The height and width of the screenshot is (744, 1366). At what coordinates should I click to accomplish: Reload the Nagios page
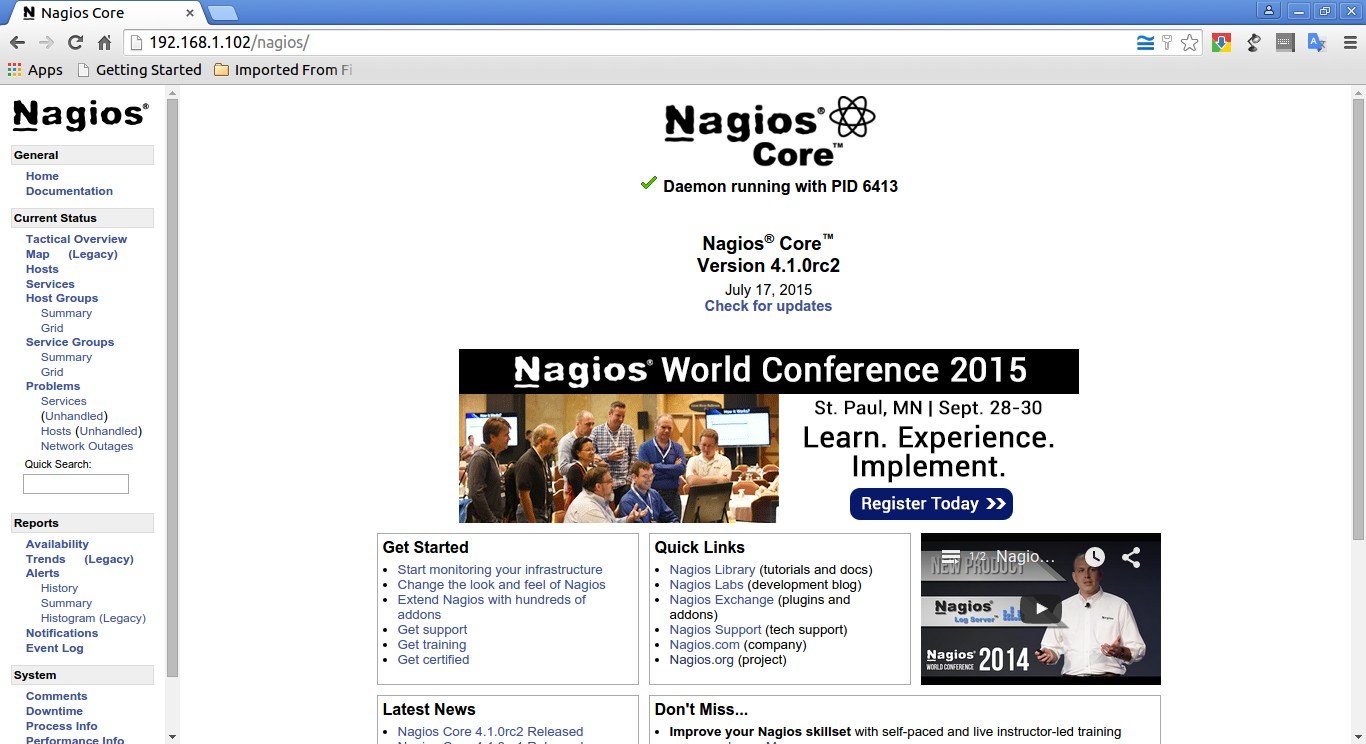(x=75, y=43)
